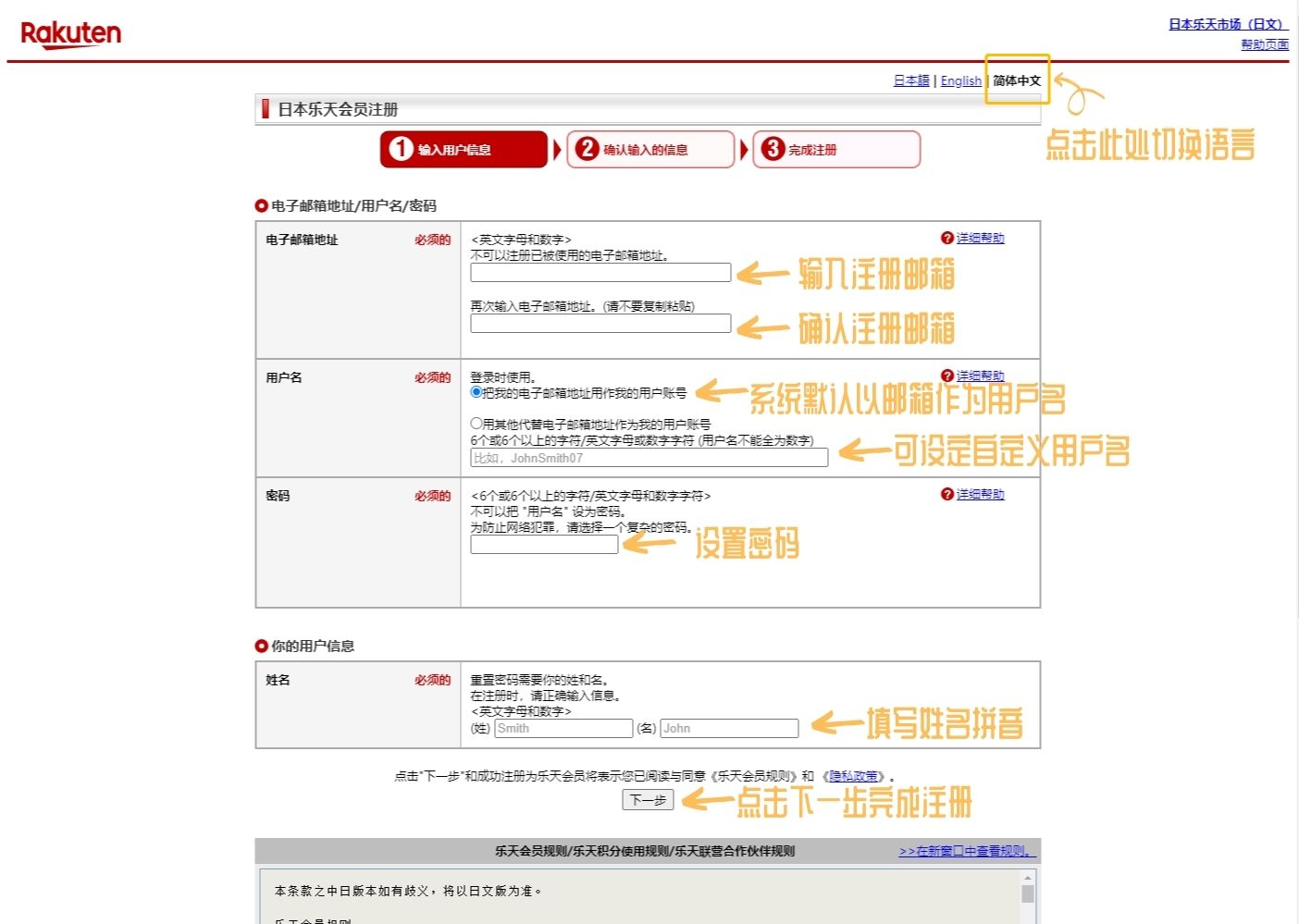Image resolution: width=1299 pixels, height=924 pixels.
Task: Switch language to English
Action: pyautogui.click(x=960, y=80)
